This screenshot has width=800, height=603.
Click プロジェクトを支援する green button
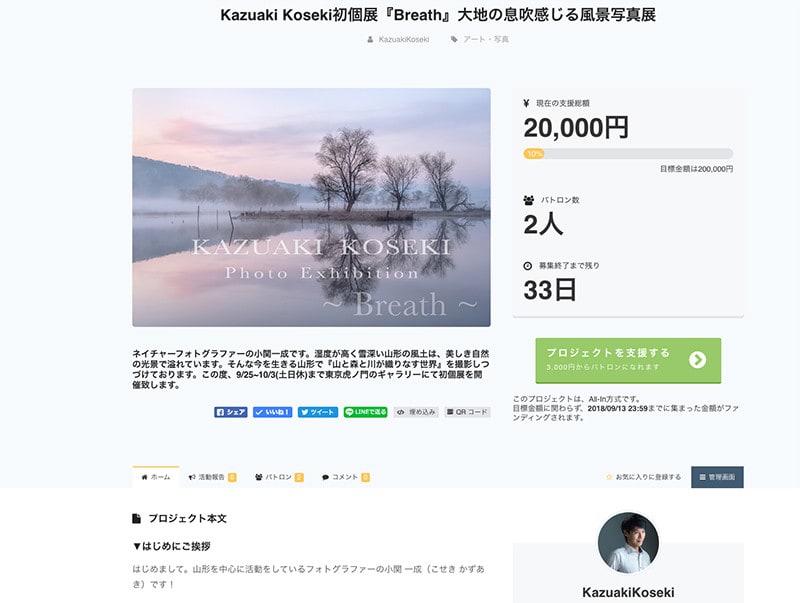click(x=628, y=360)
